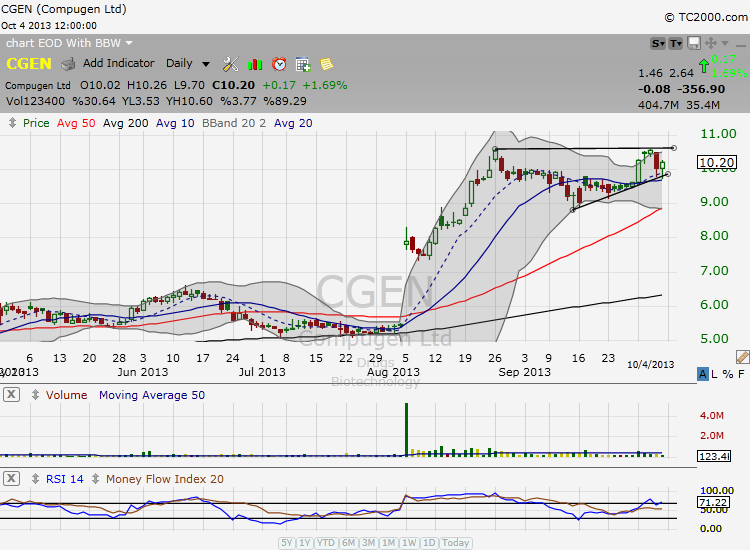This screenshot has height=550, width=750.
Task: Click the green and red bars chart-style icon
Action: coord(255,64)
